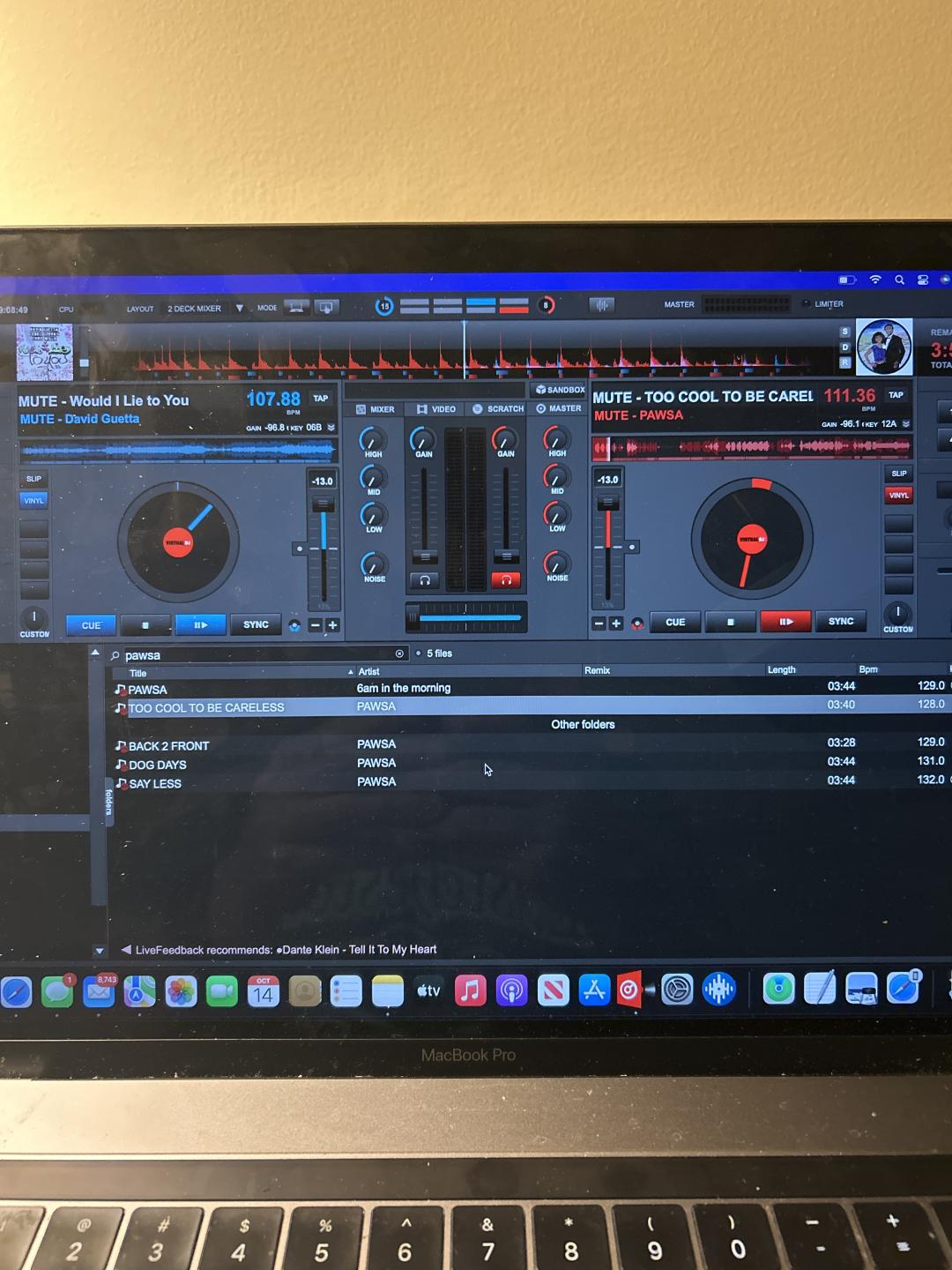Click the left deck pitch plus icon
952x1270 pixels.
coord(332,625)
